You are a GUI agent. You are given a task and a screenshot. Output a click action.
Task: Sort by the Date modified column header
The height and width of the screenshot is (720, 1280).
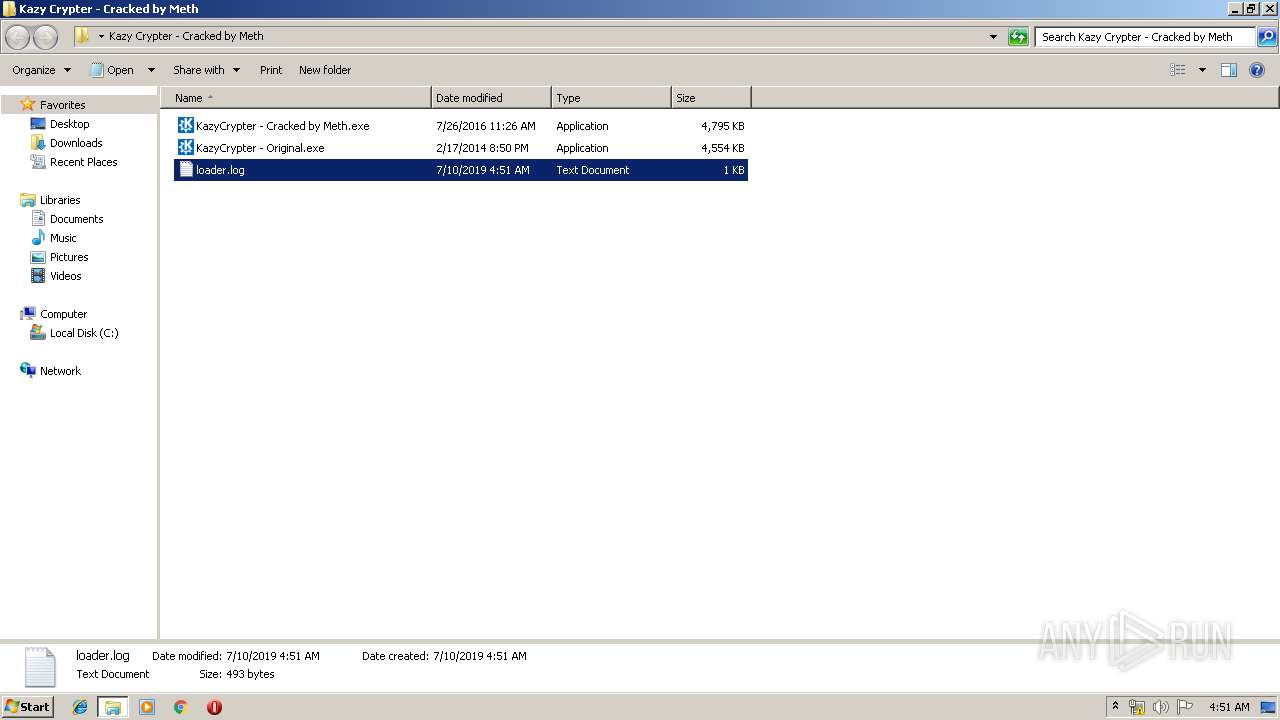click(x=491, y=98)
